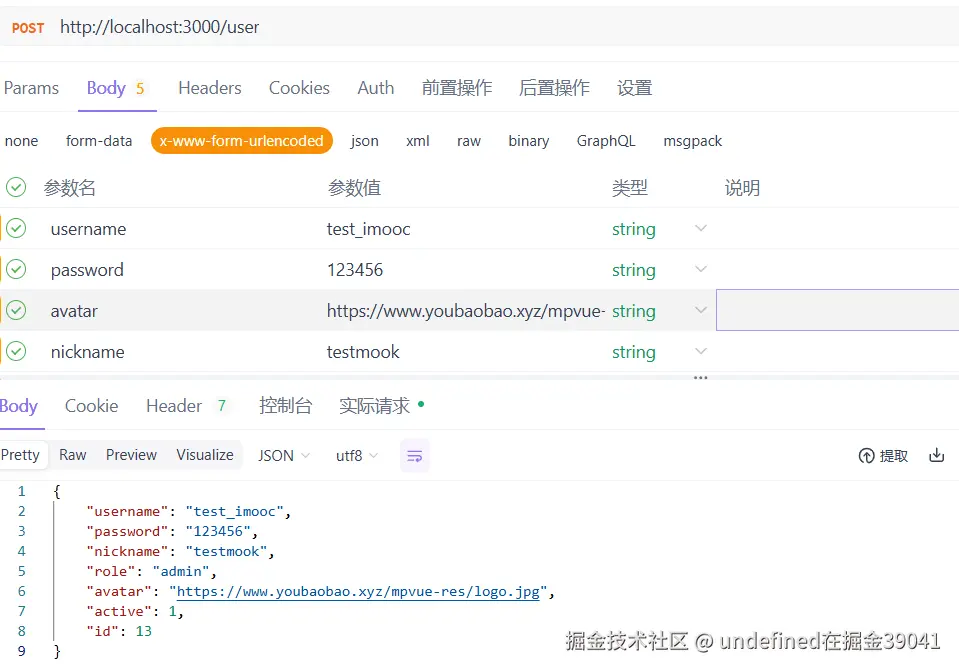Click the avatar URL value field

pyautogui.click(x=465, y=311)
